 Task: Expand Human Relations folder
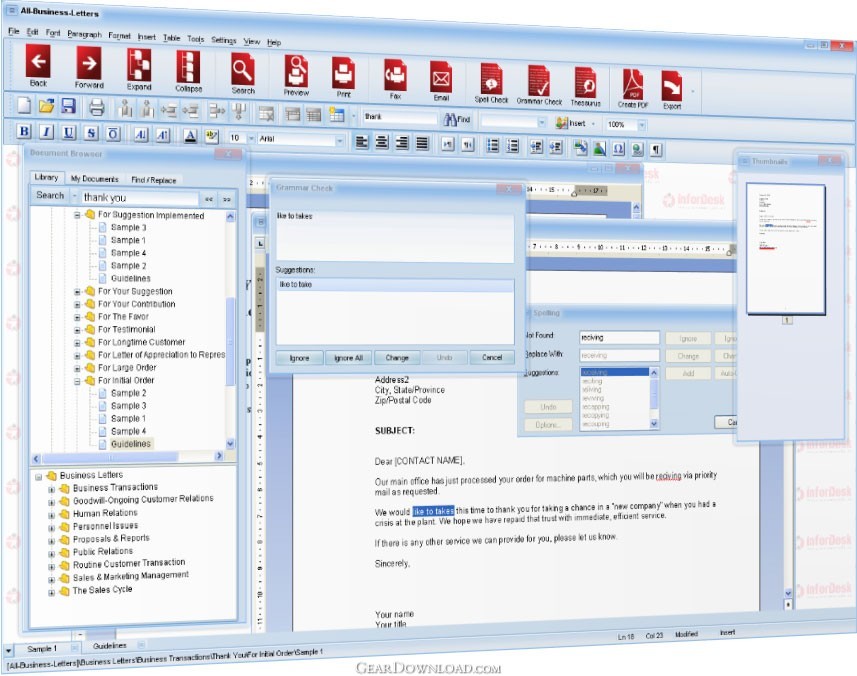tap(51, 515)
